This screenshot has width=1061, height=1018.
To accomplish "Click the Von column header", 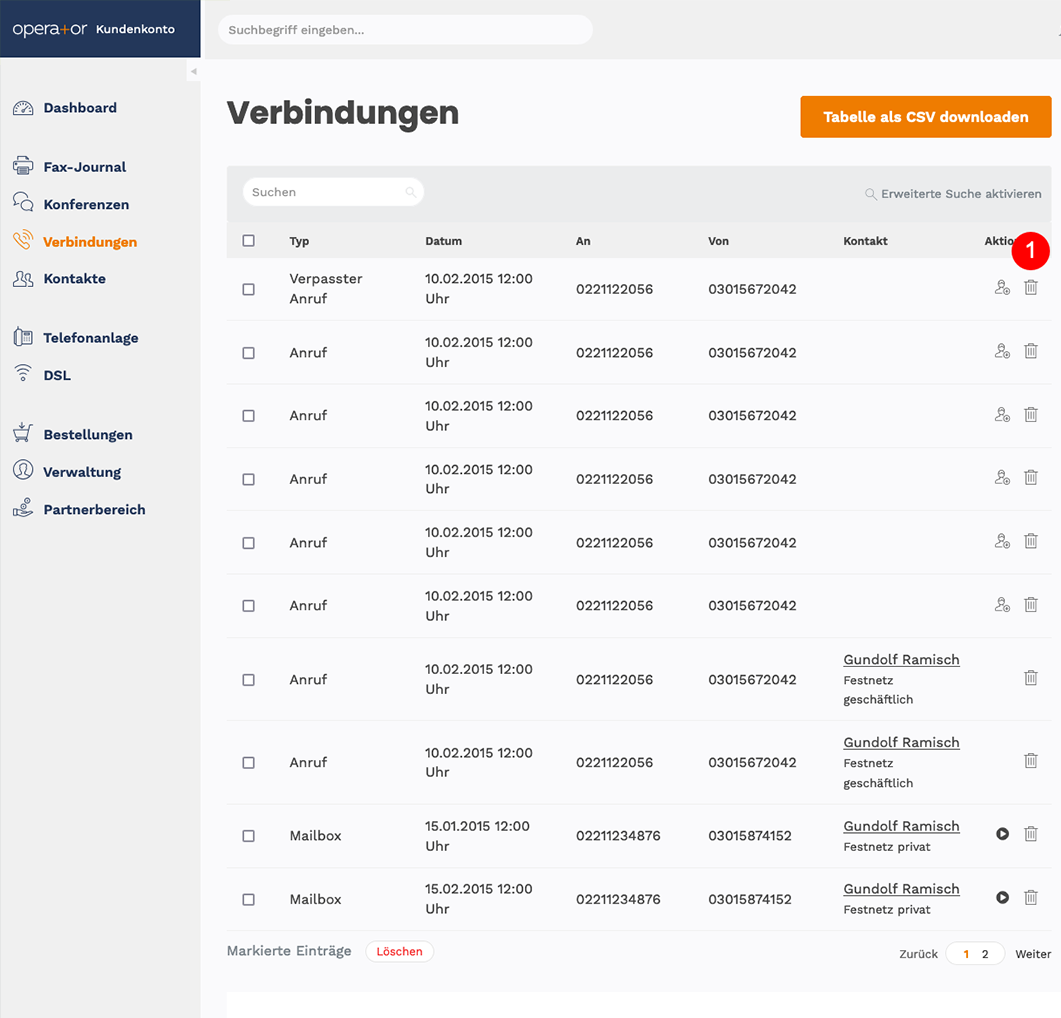I will click(719, 241).
